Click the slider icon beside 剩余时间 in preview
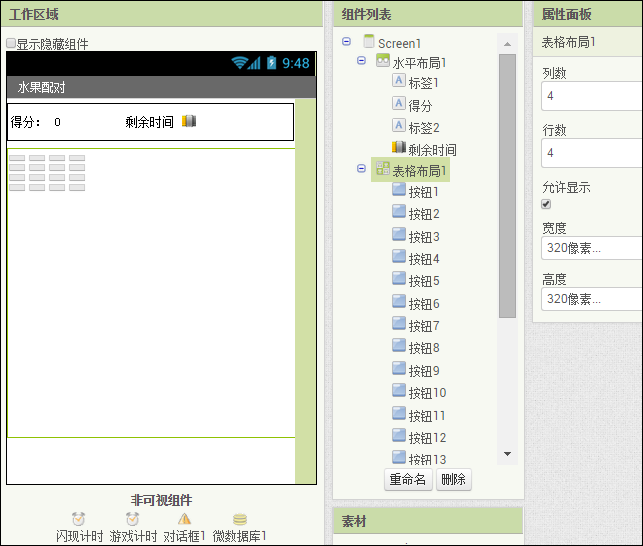Viewport: 643px width, 546px height. pos(189,121)
